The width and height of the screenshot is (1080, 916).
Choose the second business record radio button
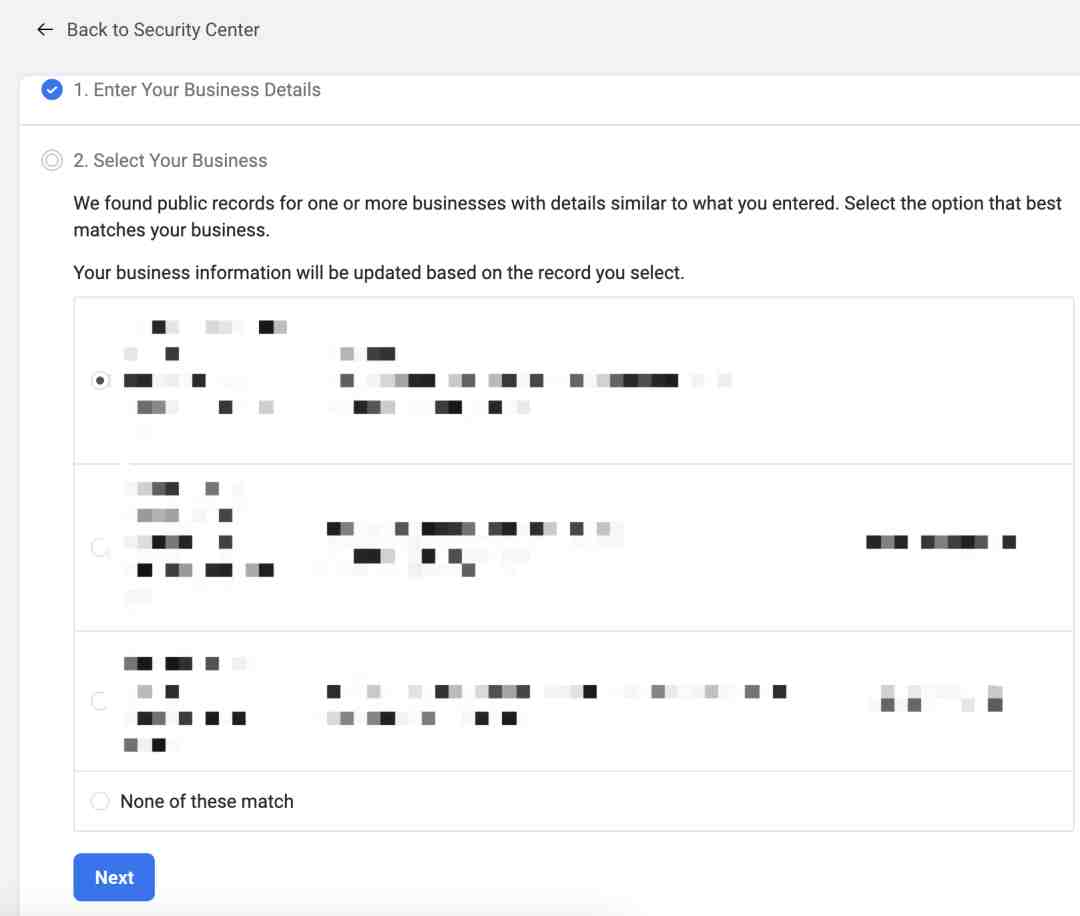[x=101, y=548]
